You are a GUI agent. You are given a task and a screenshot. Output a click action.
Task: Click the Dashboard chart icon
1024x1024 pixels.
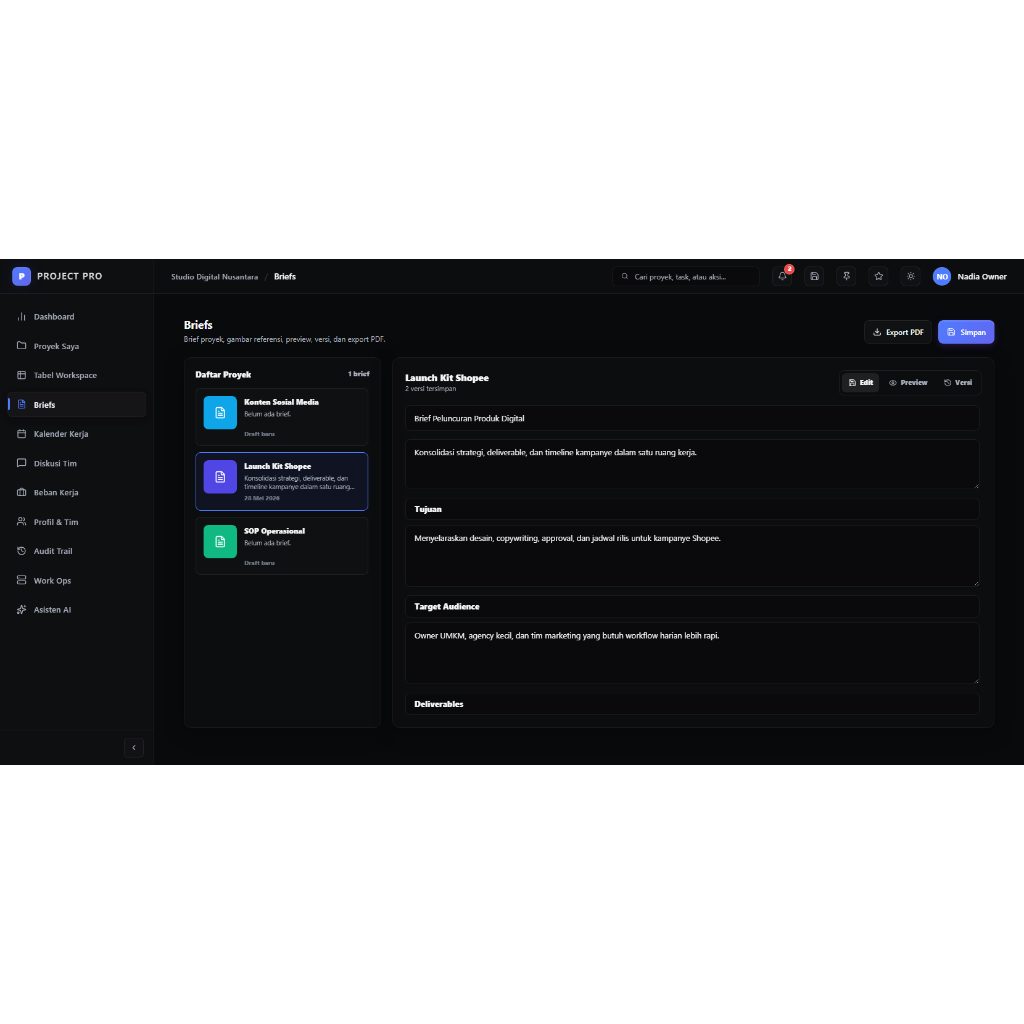22,317
